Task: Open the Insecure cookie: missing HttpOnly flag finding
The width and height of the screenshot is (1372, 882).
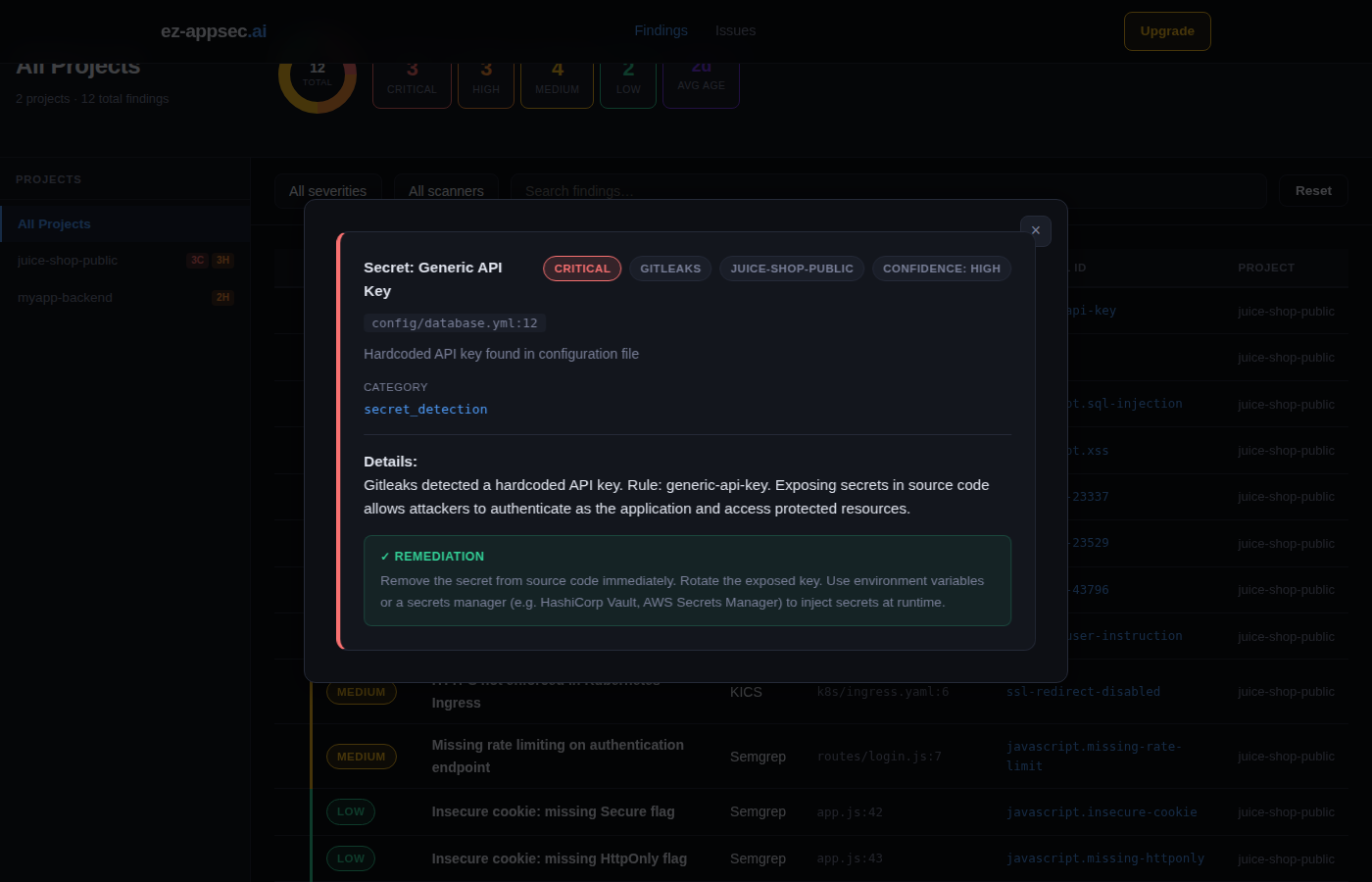Action: pyautogui.click(x=559, y=858)
